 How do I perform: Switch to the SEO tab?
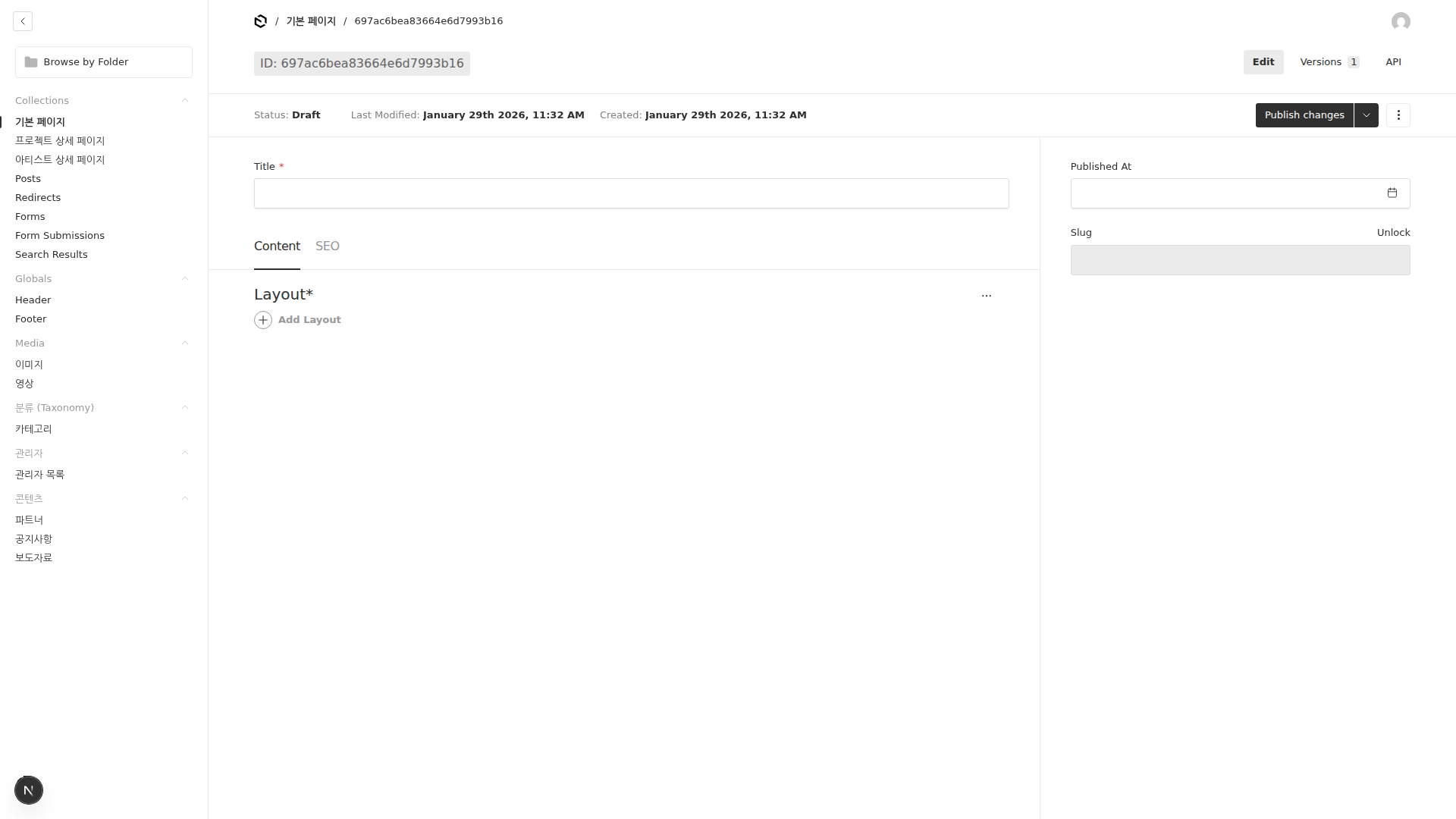click(x=327, y=246)
